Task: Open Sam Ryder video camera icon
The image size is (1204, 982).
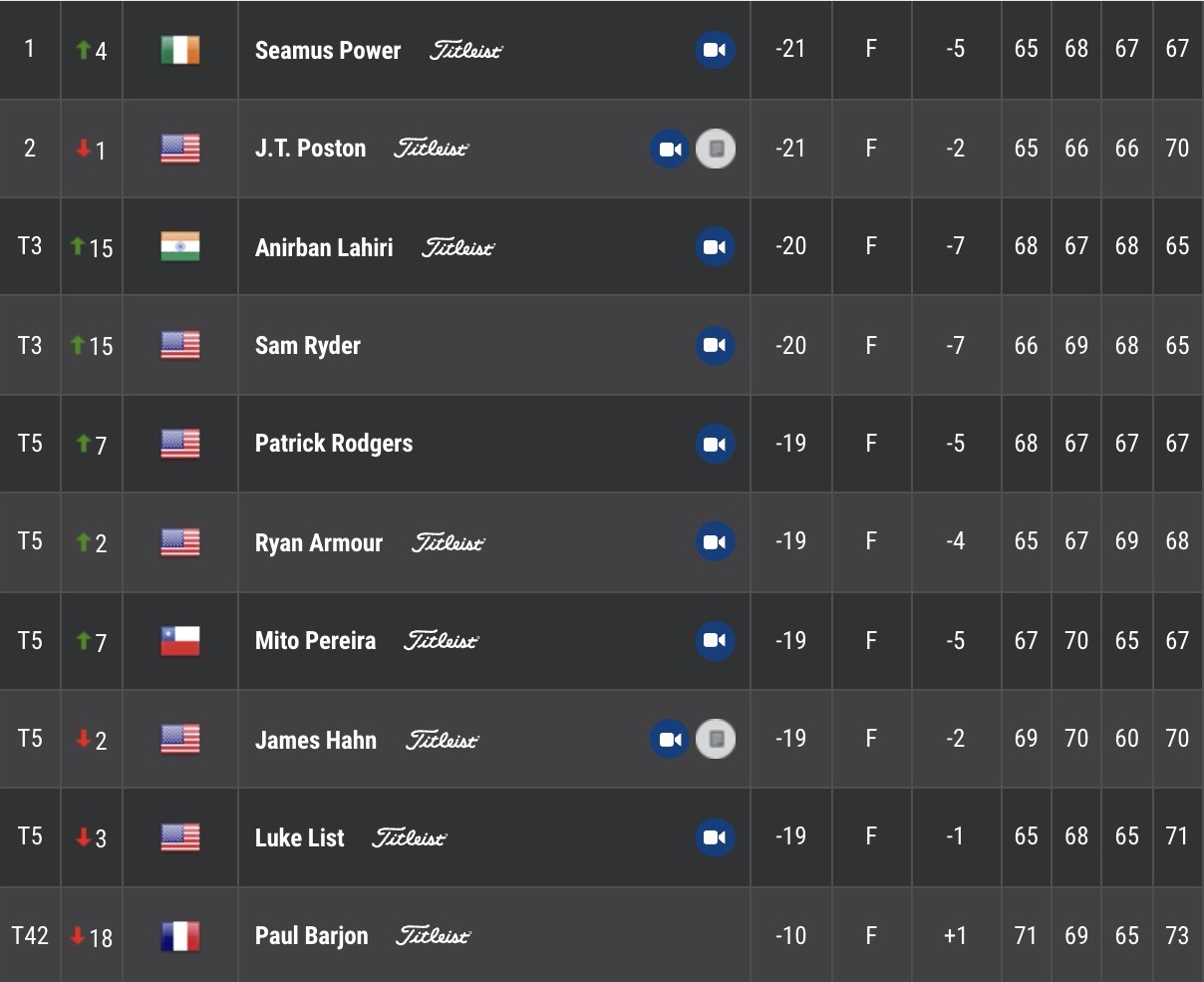Action: [x=715, y=345]
